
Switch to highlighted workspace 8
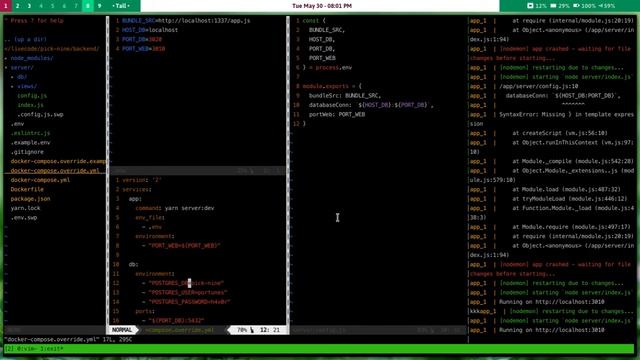(x=88, y=6)
